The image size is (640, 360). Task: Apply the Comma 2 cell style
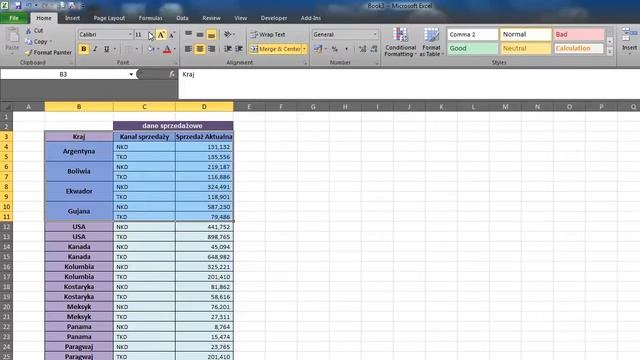click(473, 35)
